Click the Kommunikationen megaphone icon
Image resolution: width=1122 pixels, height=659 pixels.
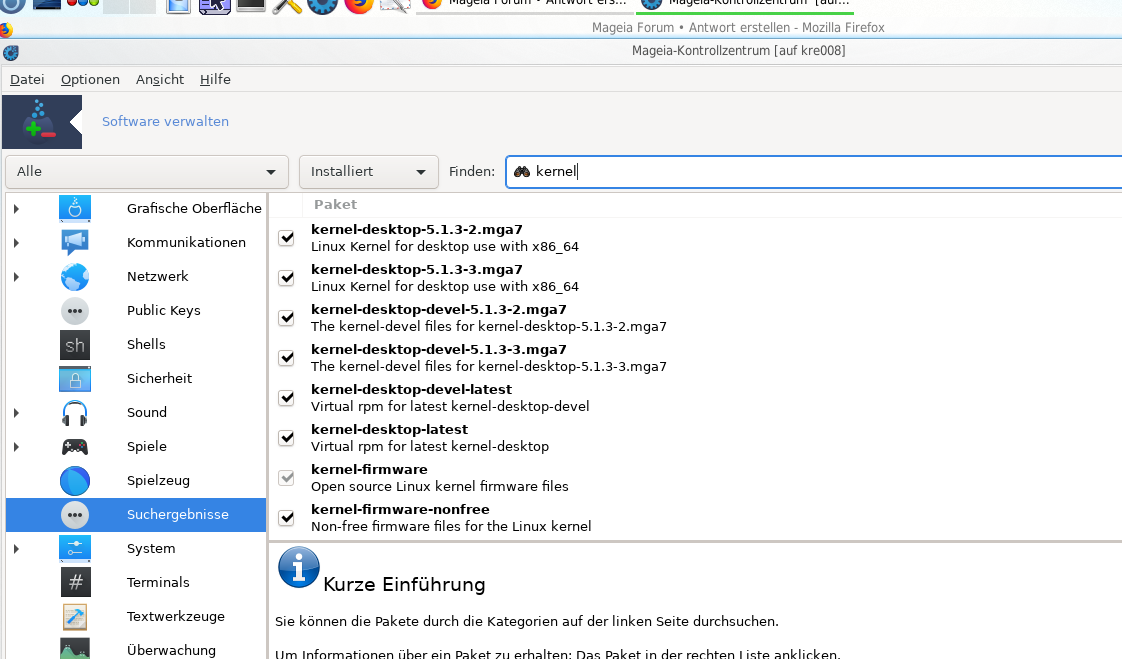pyautogui.click(x=74, y=243)
